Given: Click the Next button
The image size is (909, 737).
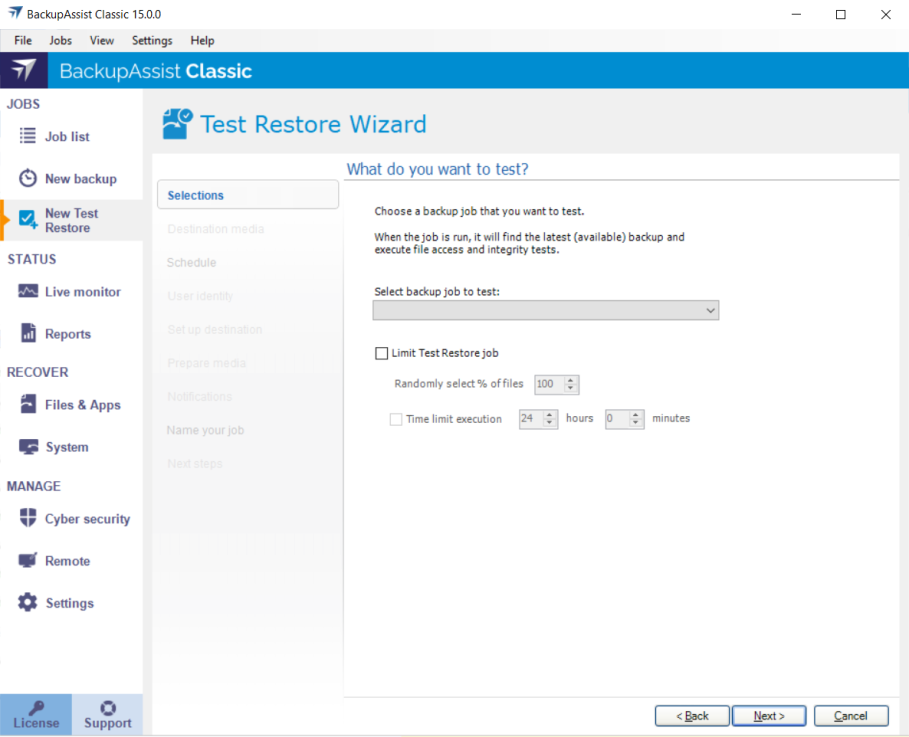Looking at the screenshot, I should [769, 716].
